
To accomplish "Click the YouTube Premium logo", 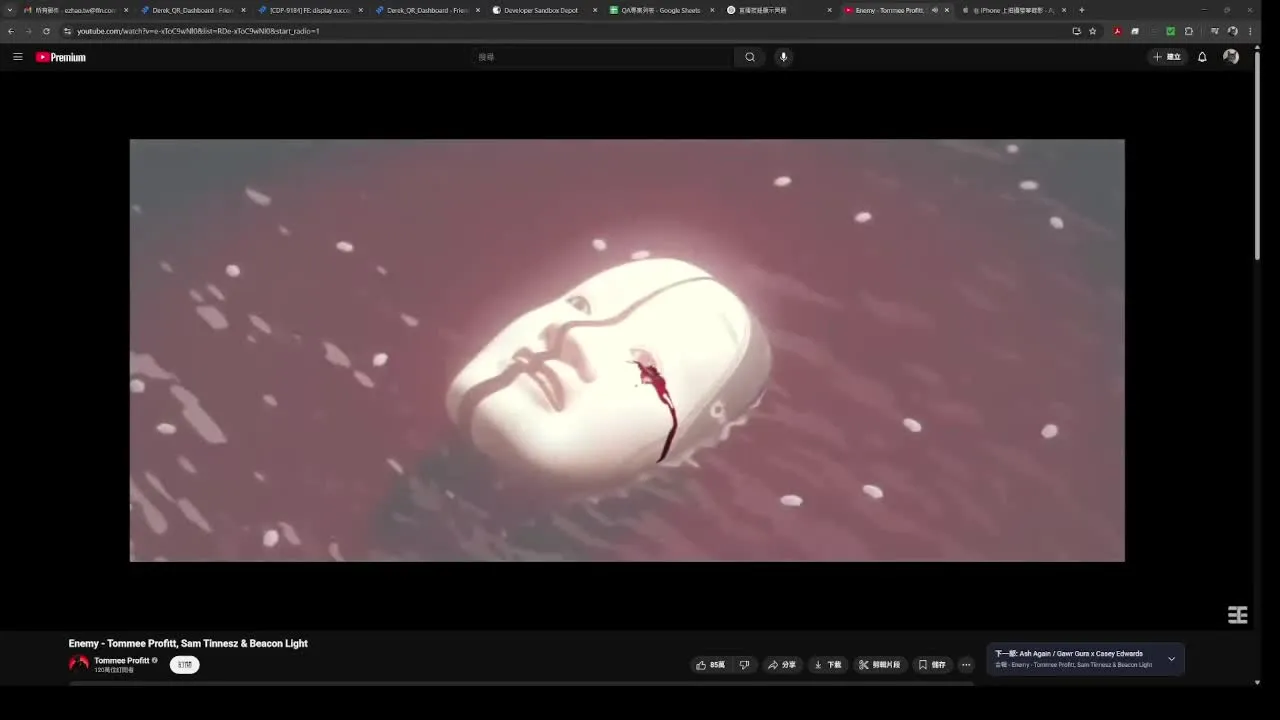I will [61, 57].
